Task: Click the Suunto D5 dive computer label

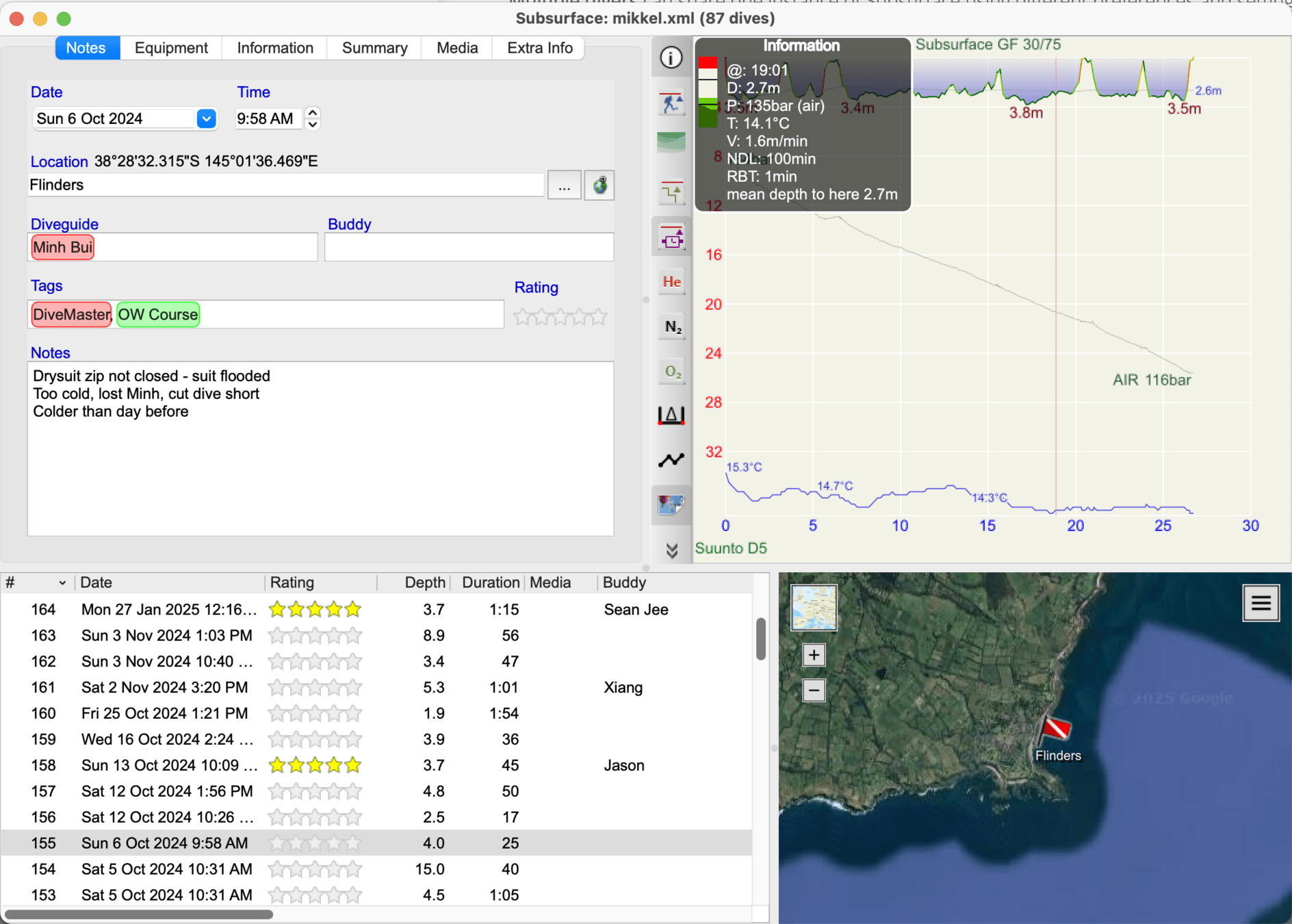Action: 731,548
